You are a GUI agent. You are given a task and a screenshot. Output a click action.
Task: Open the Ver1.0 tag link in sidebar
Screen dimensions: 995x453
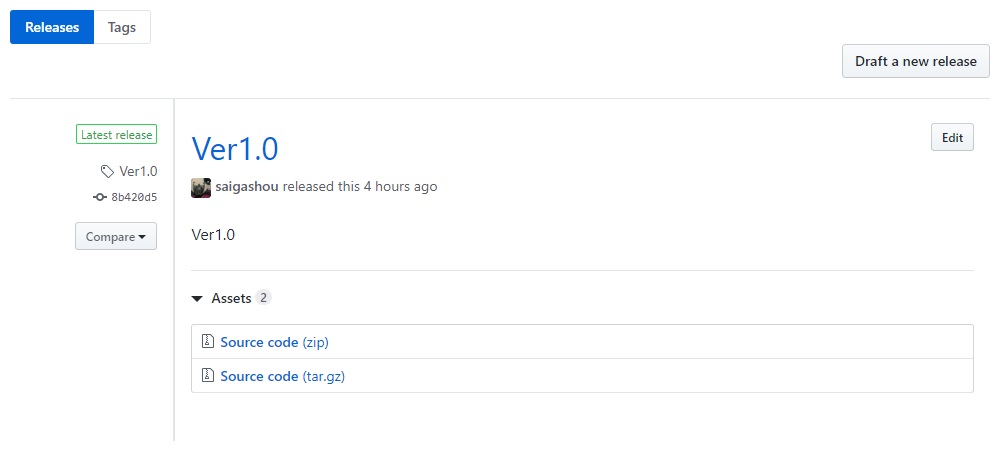(x=138, y=172)
